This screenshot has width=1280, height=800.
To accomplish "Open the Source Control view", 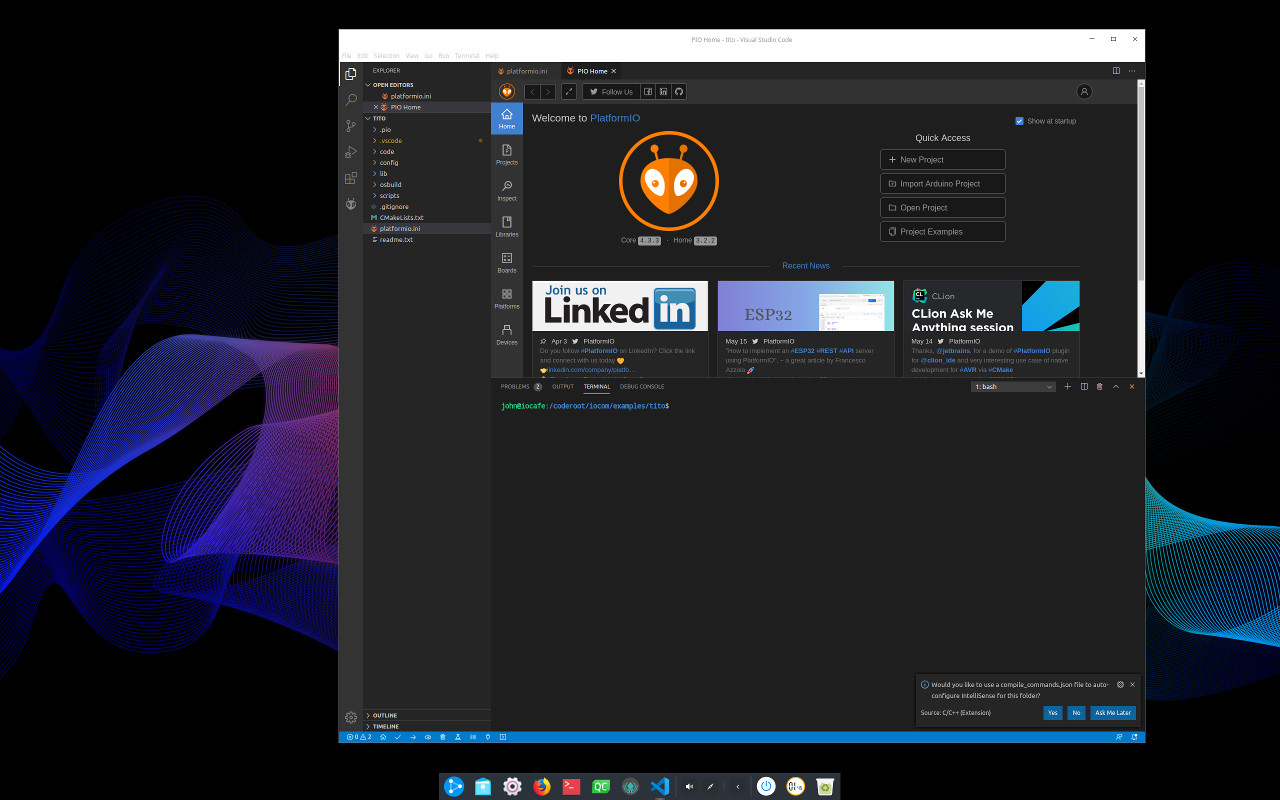I will 351,126.
